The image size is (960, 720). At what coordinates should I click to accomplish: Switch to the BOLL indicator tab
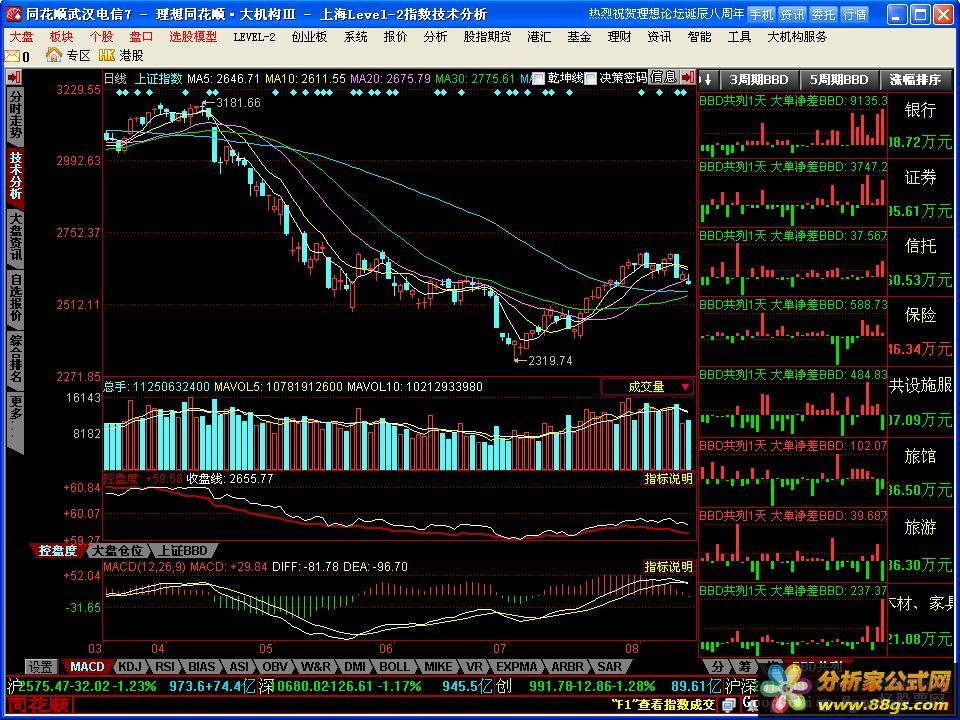(394, 667)
